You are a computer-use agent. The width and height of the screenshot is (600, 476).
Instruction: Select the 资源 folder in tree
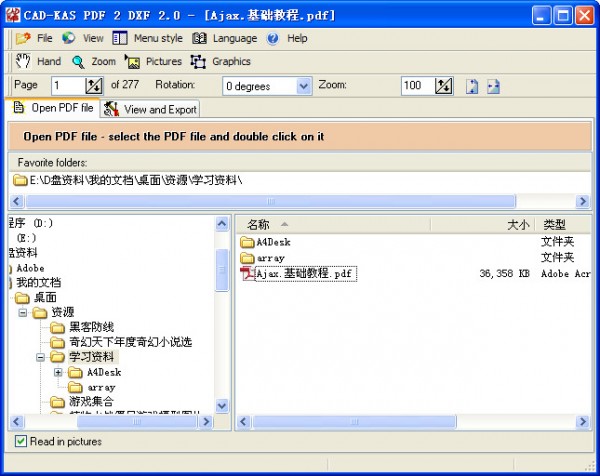(x=63, y=312)
